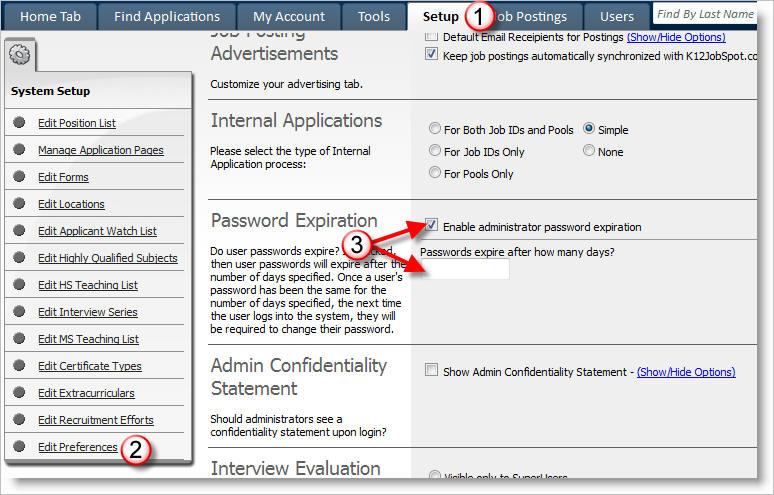Click bullet icon beside Manage Application Pages

tap(19, 149)
